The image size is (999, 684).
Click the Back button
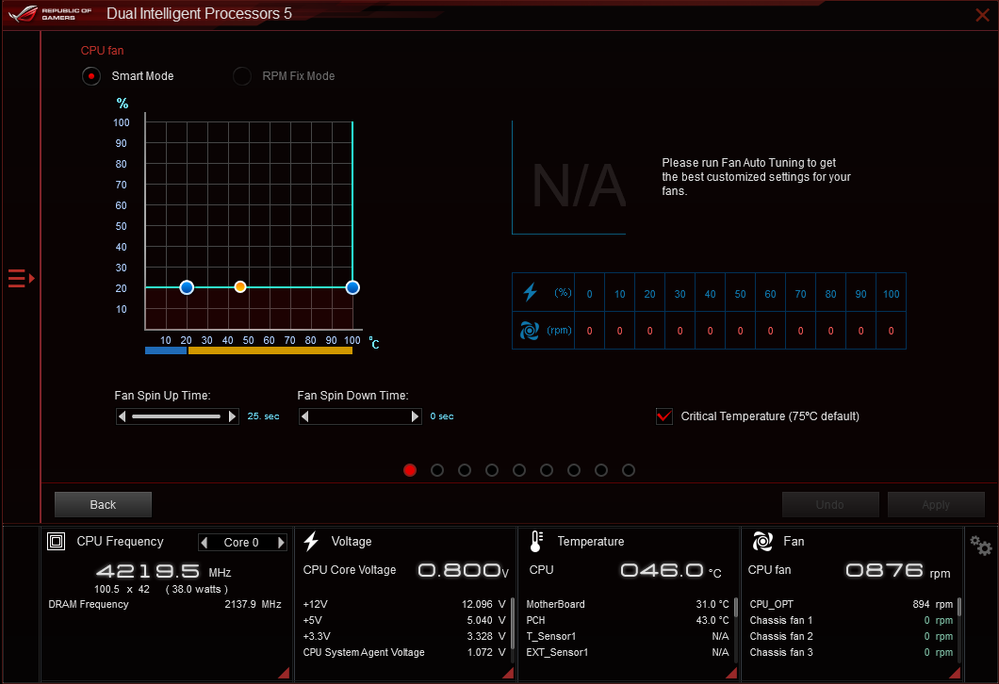click(x=103, y=504)
